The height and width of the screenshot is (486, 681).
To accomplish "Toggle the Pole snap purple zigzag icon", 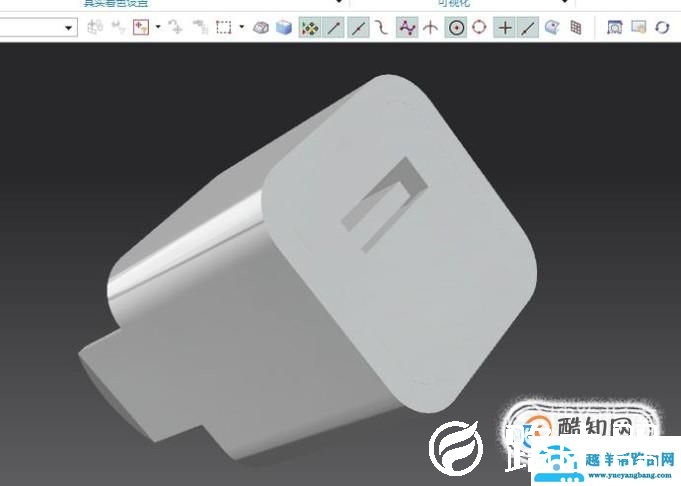I will pyautogui.click(x=407, y=28).
